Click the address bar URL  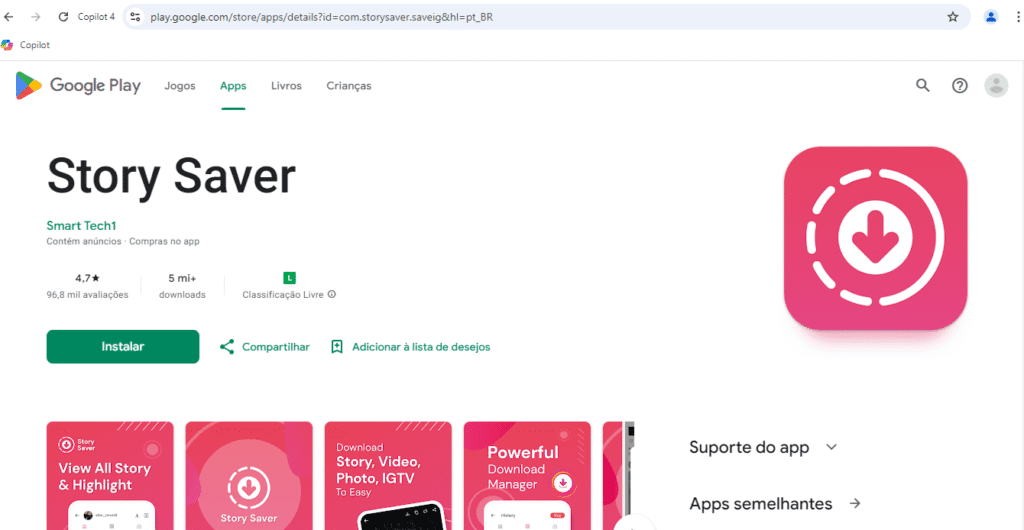(x=321, y=17)
